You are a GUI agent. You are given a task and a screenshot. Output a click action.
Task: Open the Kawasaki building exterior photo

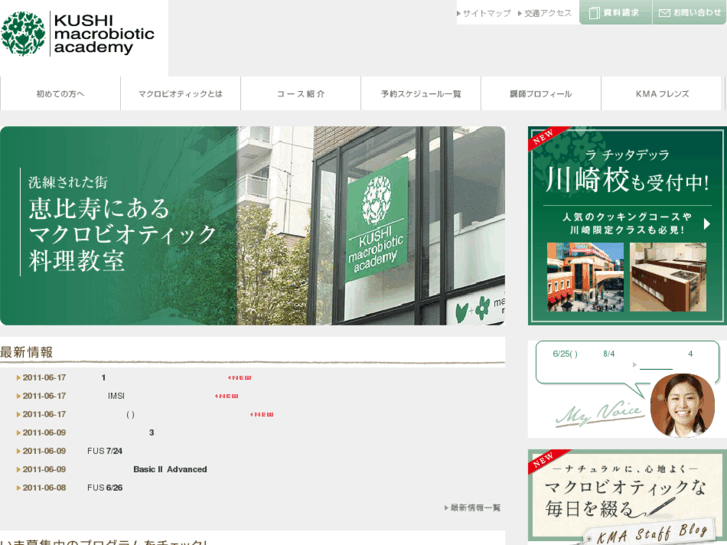click(585, 277)
